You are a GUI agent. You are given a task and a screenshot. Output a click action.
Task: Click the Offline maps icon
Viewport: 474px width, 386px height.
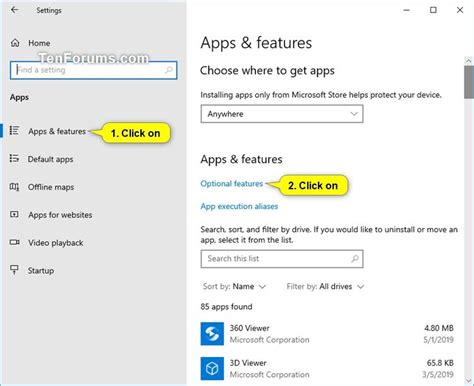point(14,187)
